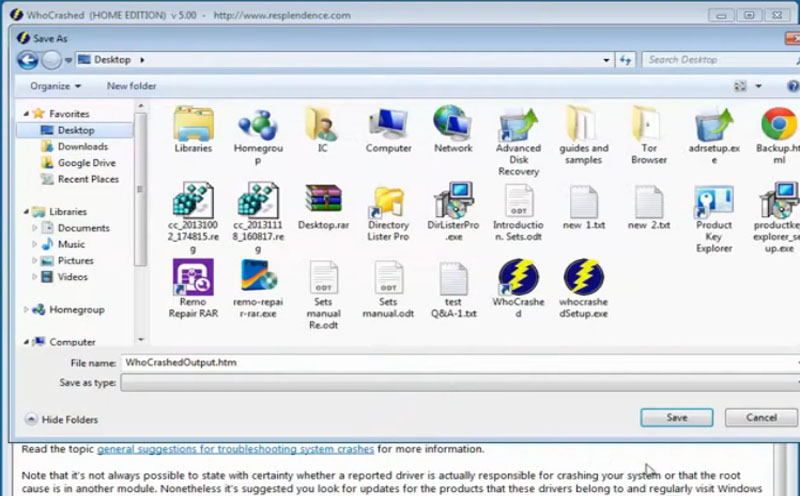Expand the address bar history dropdown
Image resolution: width=800 pixels, height=500 pixels.
606,60
